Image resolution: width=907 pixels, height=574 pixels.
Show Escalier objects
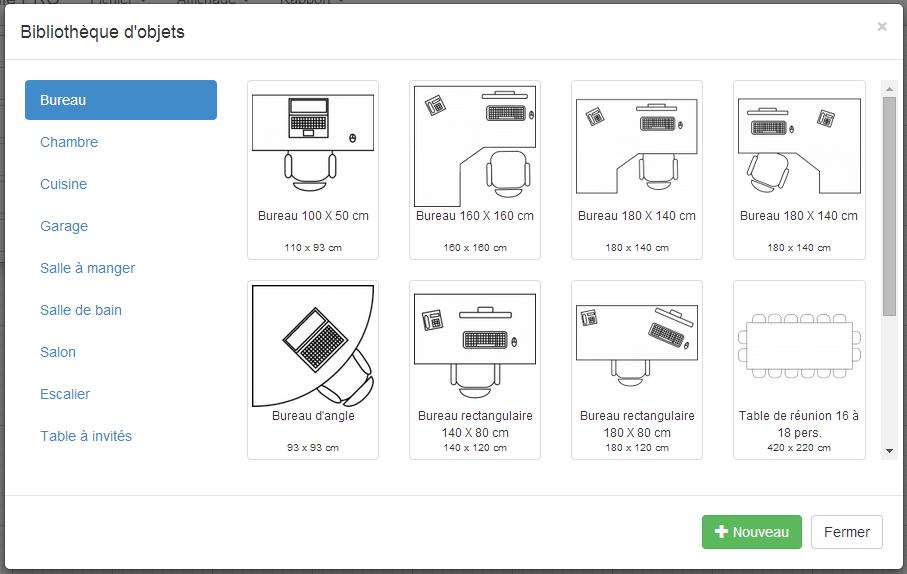pyautogui.click(x=65, y=394)
